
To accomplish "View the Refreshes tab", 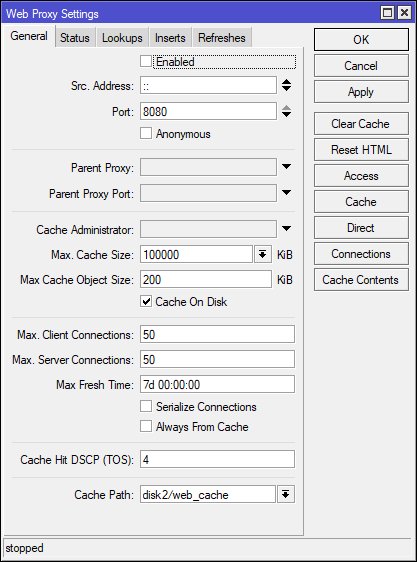I will pyautogui.click(x=222, y=38).
